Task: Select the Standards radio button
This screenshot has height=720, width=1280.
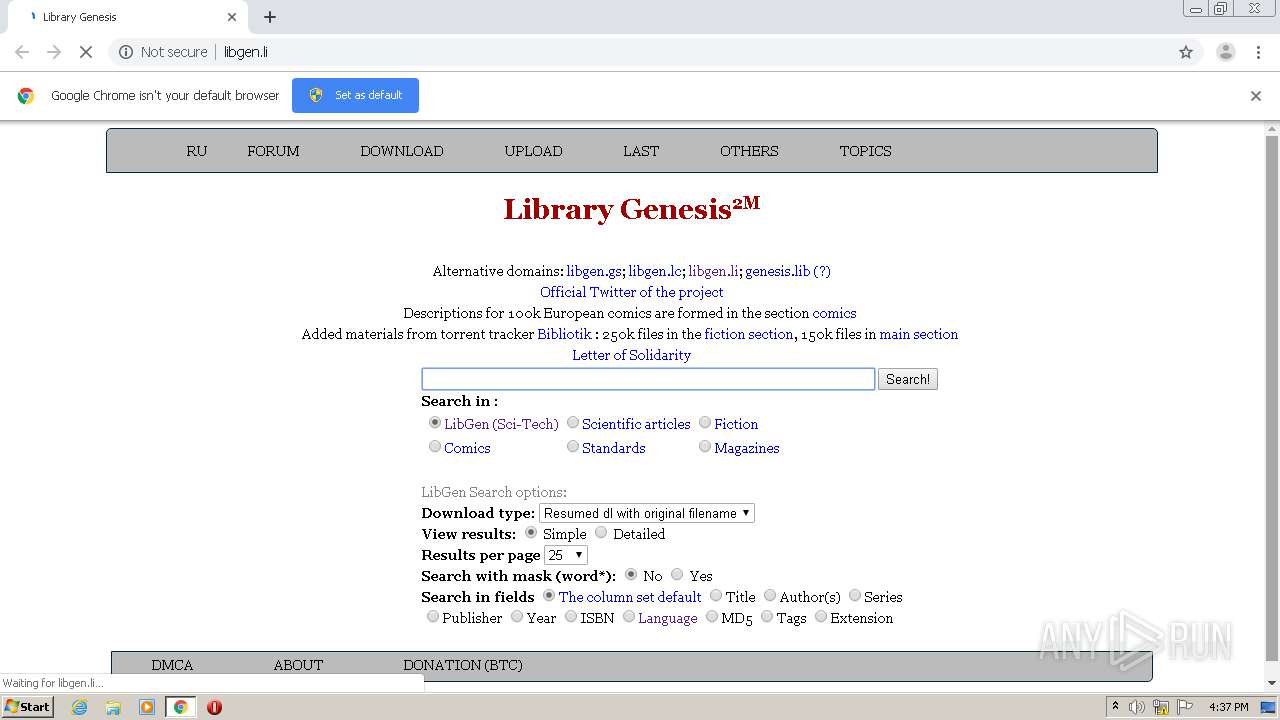Action: [573, 447]
